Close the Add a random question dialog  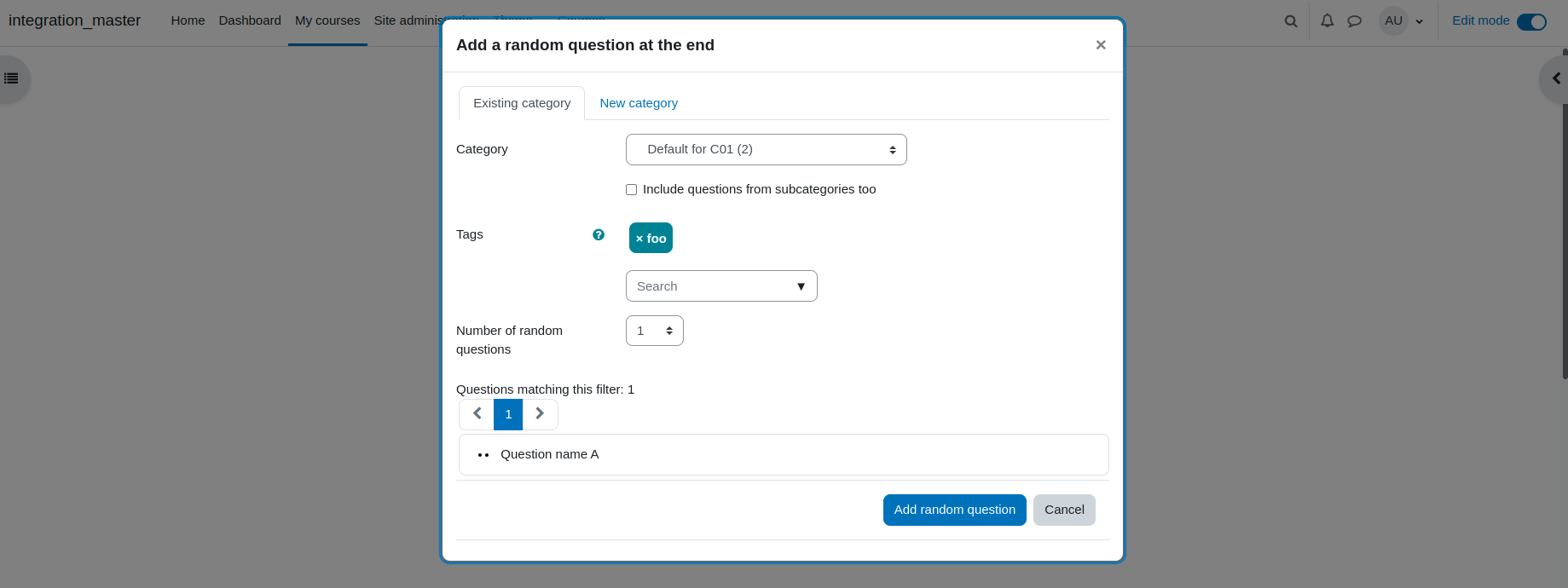coord(1101,45)
